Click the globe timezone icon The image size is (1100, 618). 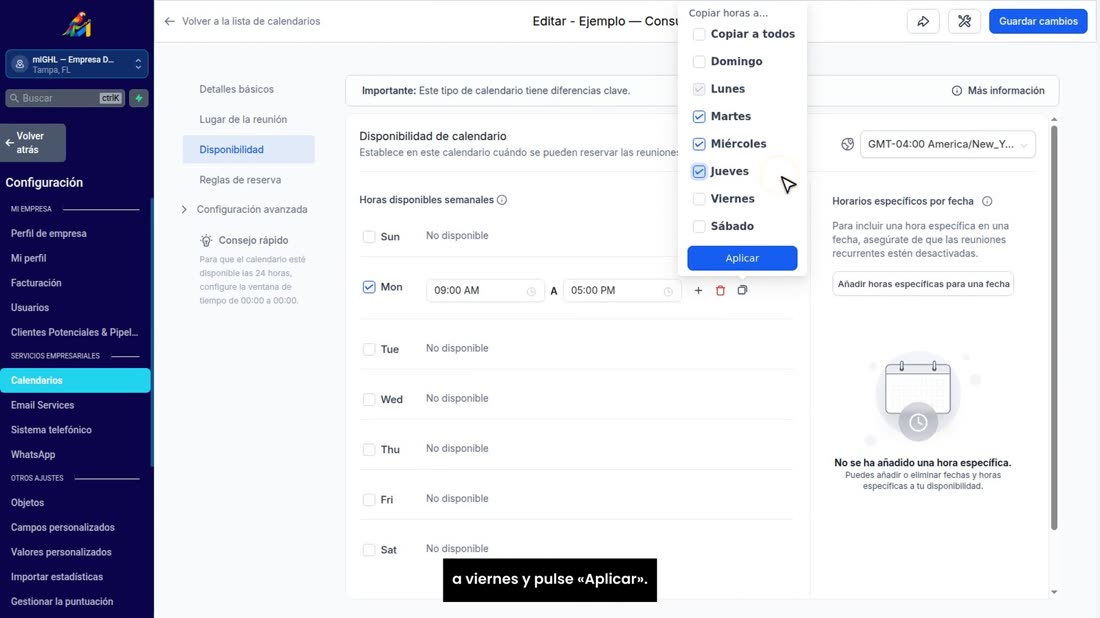(847, 144)
